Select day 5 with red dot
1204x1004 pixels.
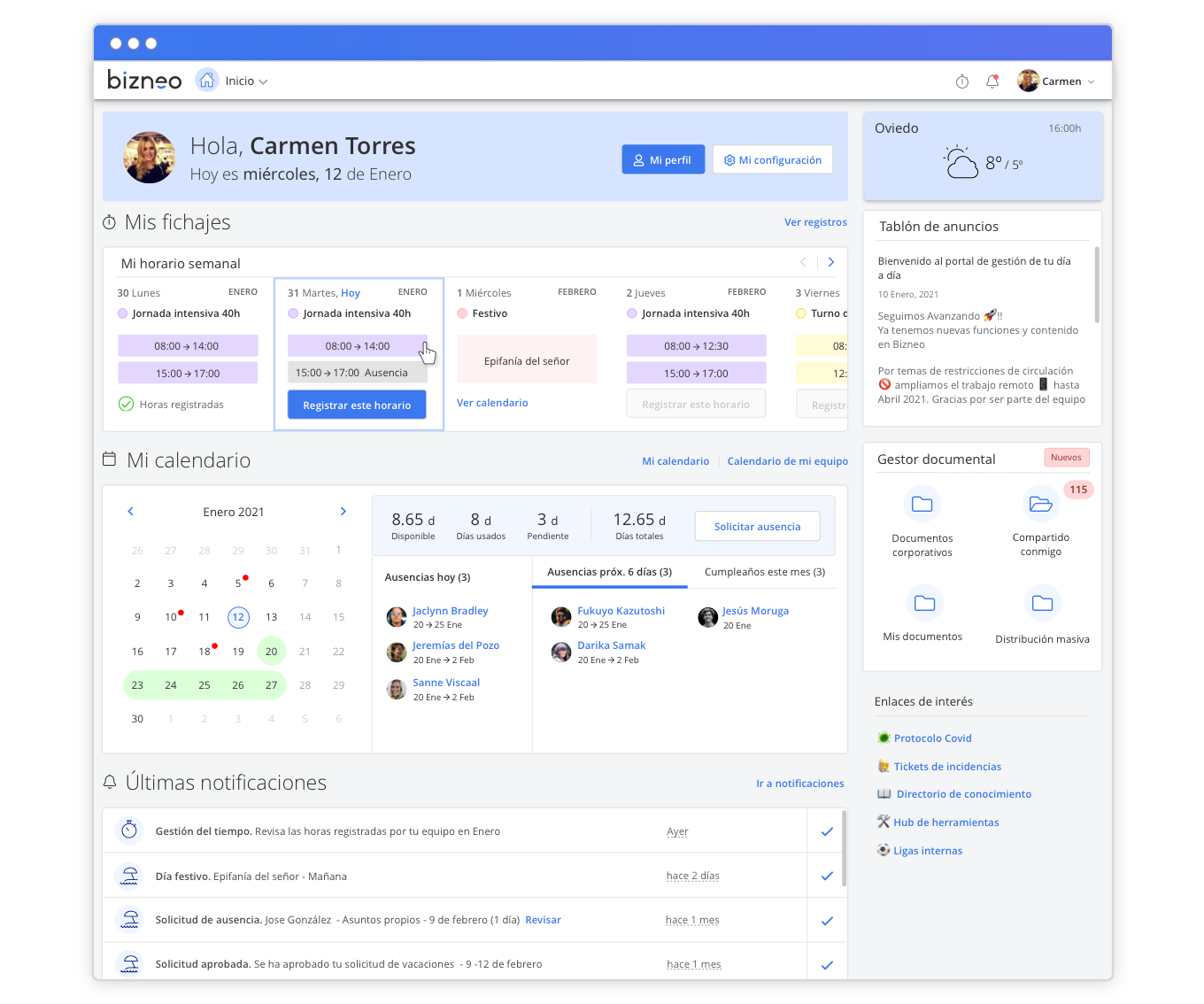(238, 583)
